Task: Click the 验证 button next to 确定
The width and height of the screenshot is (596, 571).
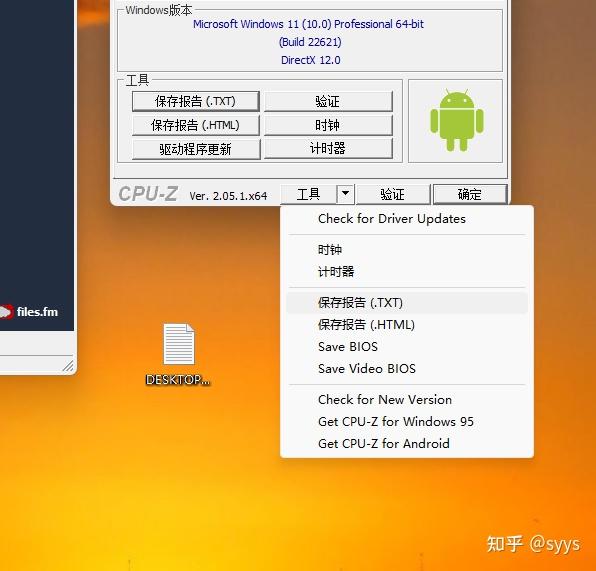Action: [393, 194]
